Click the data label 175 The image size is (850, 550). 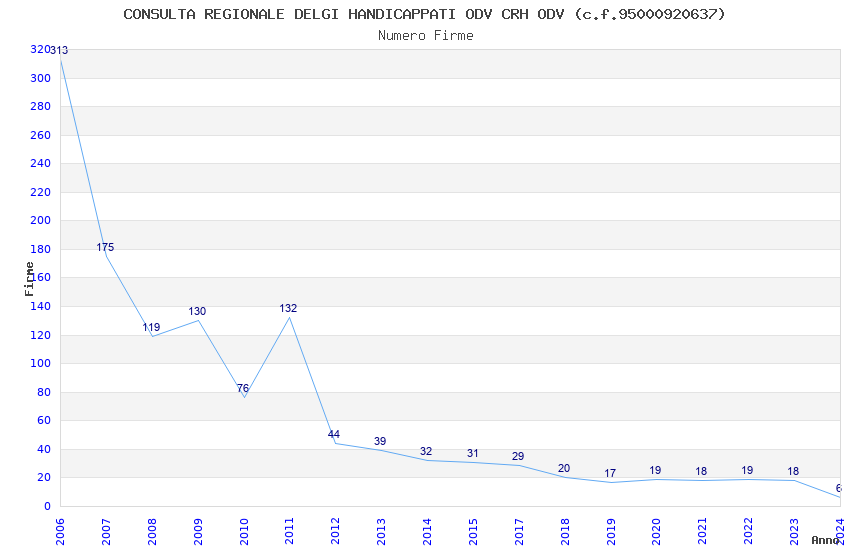coord(105,247)
